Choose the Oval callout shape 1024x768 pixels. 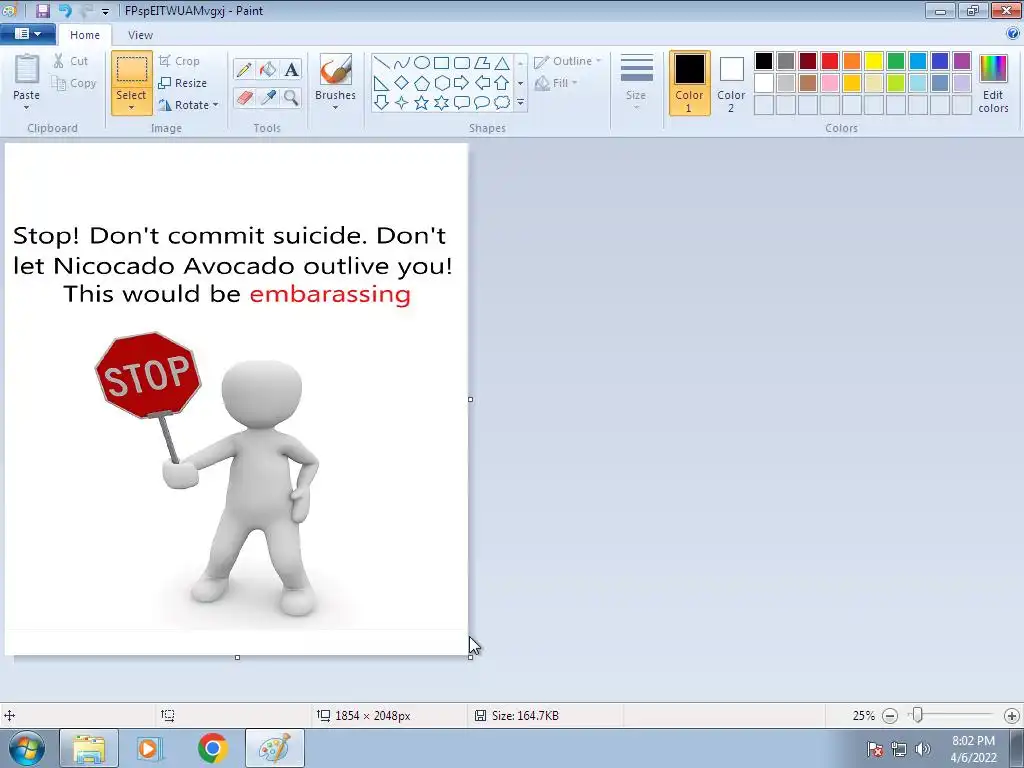pyautogui.click(x=482, y=103)
